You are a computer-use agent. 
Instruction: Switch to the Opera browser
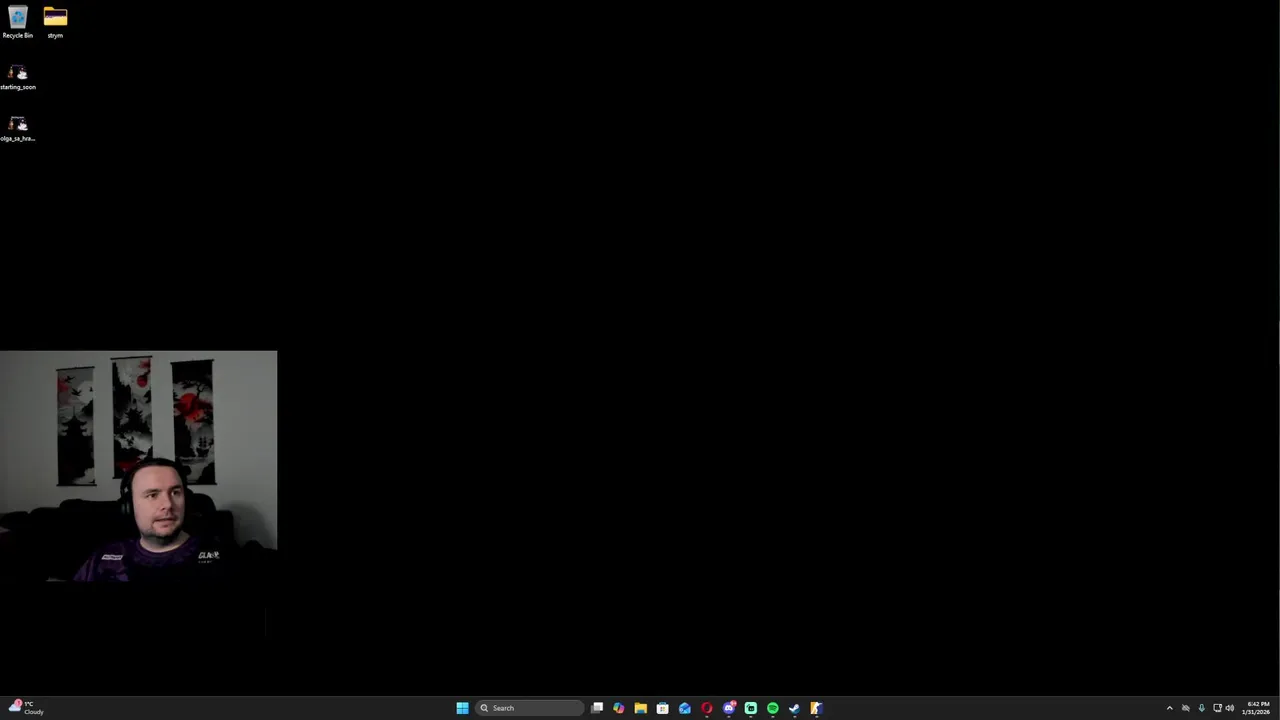tap(707, 708)
